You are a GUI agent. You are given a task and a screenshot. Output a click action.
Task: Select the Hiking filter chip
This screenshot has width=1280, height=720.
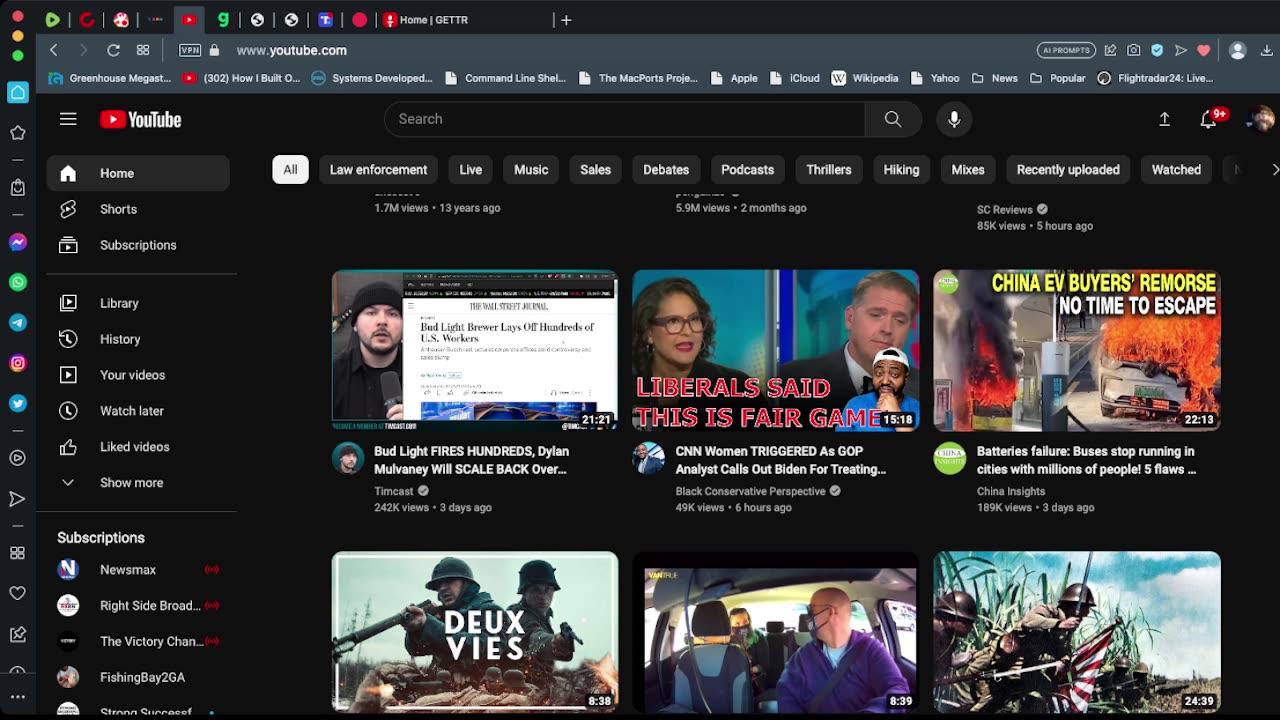[901, 170]
